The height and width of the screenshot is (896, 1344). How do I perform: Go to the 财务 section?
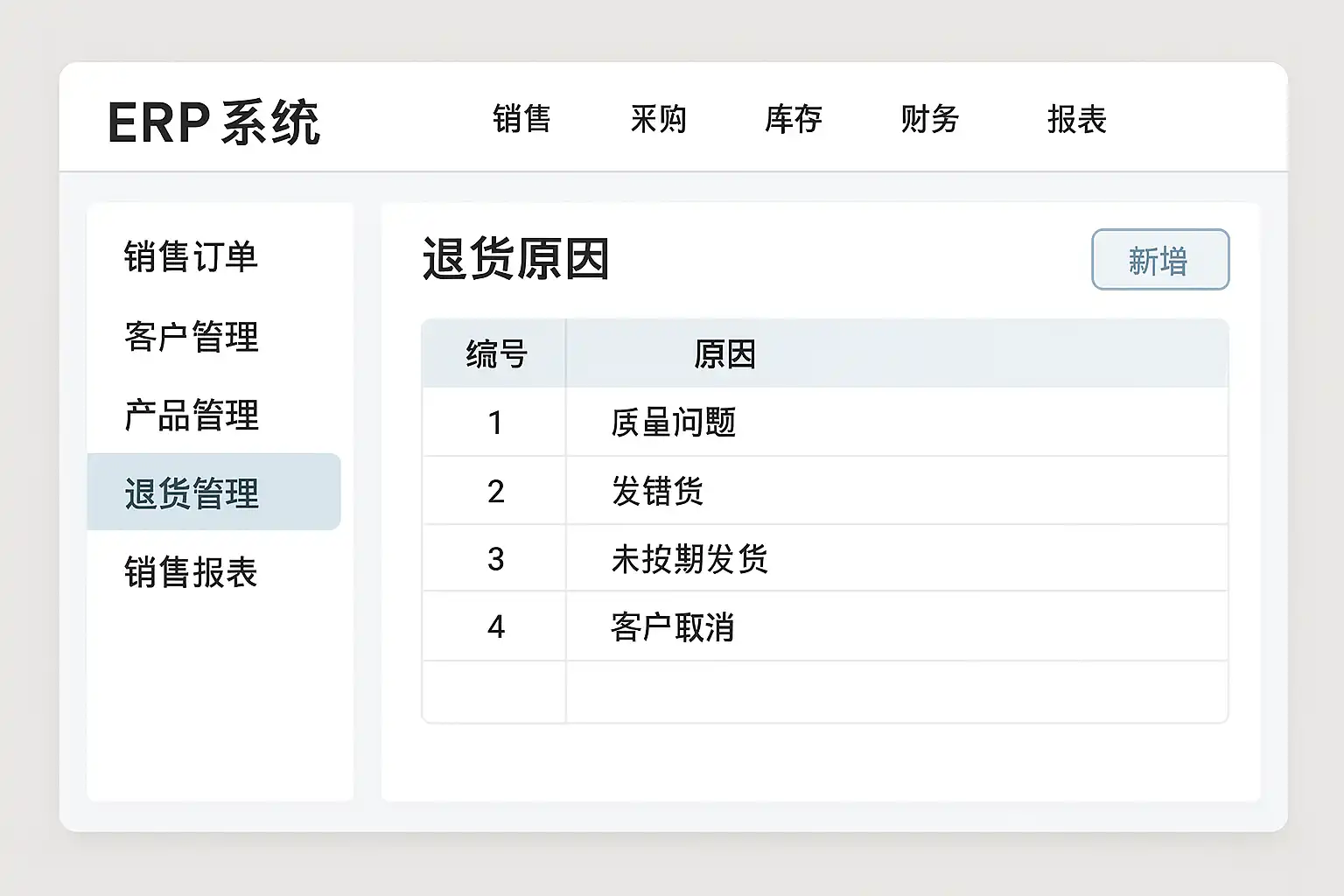click(x=930, y=119)
